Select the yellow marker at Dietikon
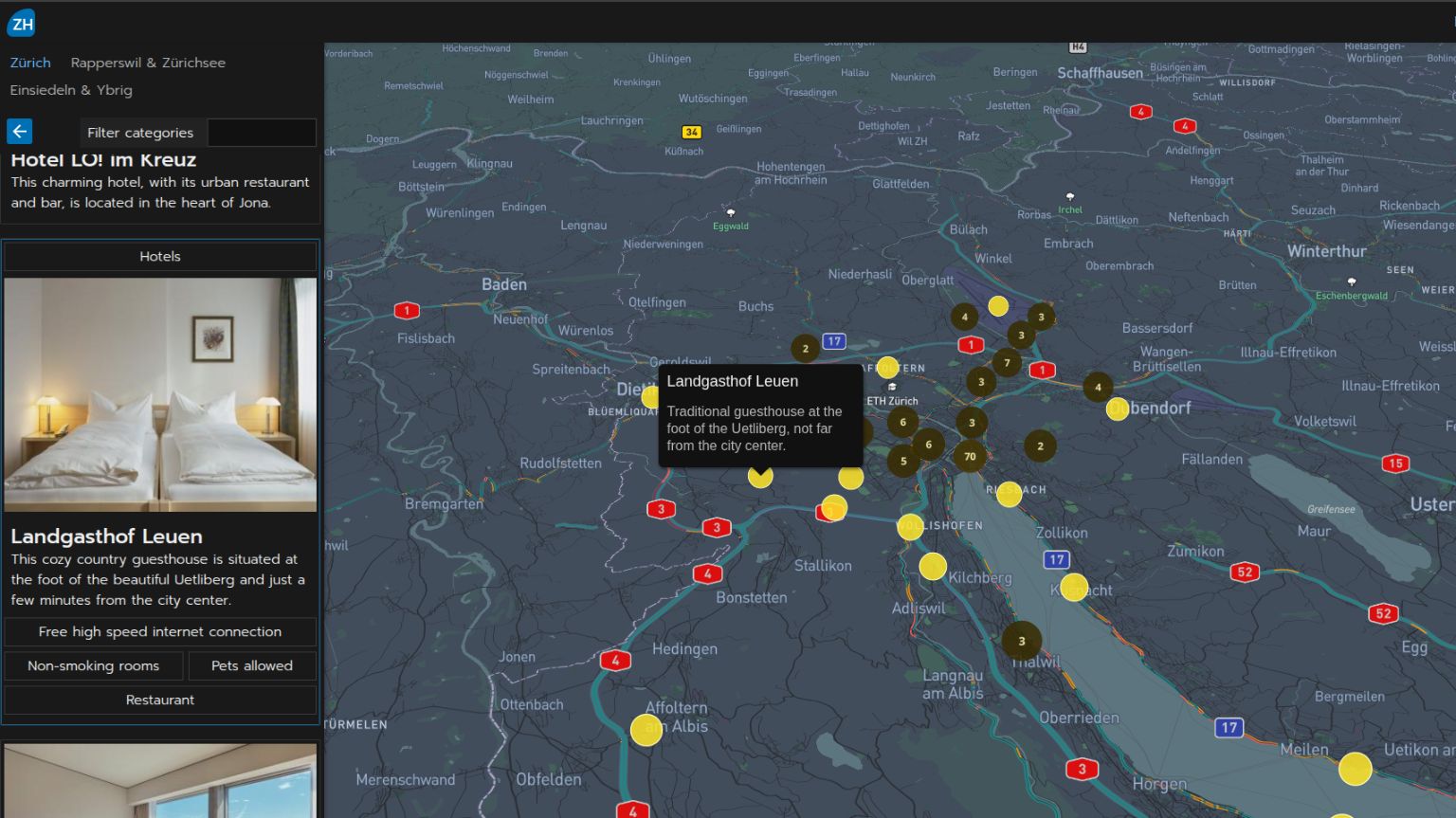Image resolution: width=1456 pixels, height=818 pixels. (651, 396)
